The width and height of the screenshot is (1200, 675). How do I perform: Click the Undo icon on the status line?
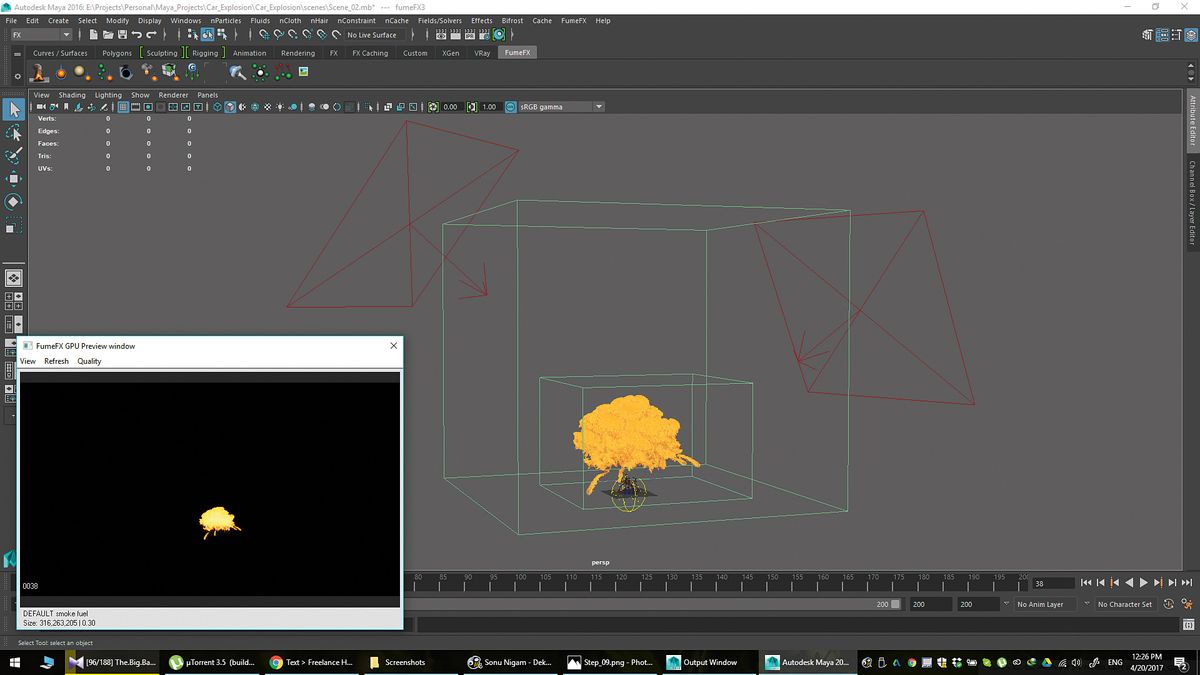tap(138, 33)
